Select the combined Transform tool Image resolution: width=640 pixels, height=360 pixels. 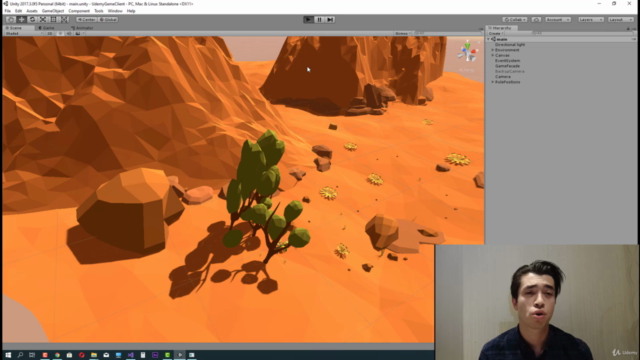[x=64, y=20]
